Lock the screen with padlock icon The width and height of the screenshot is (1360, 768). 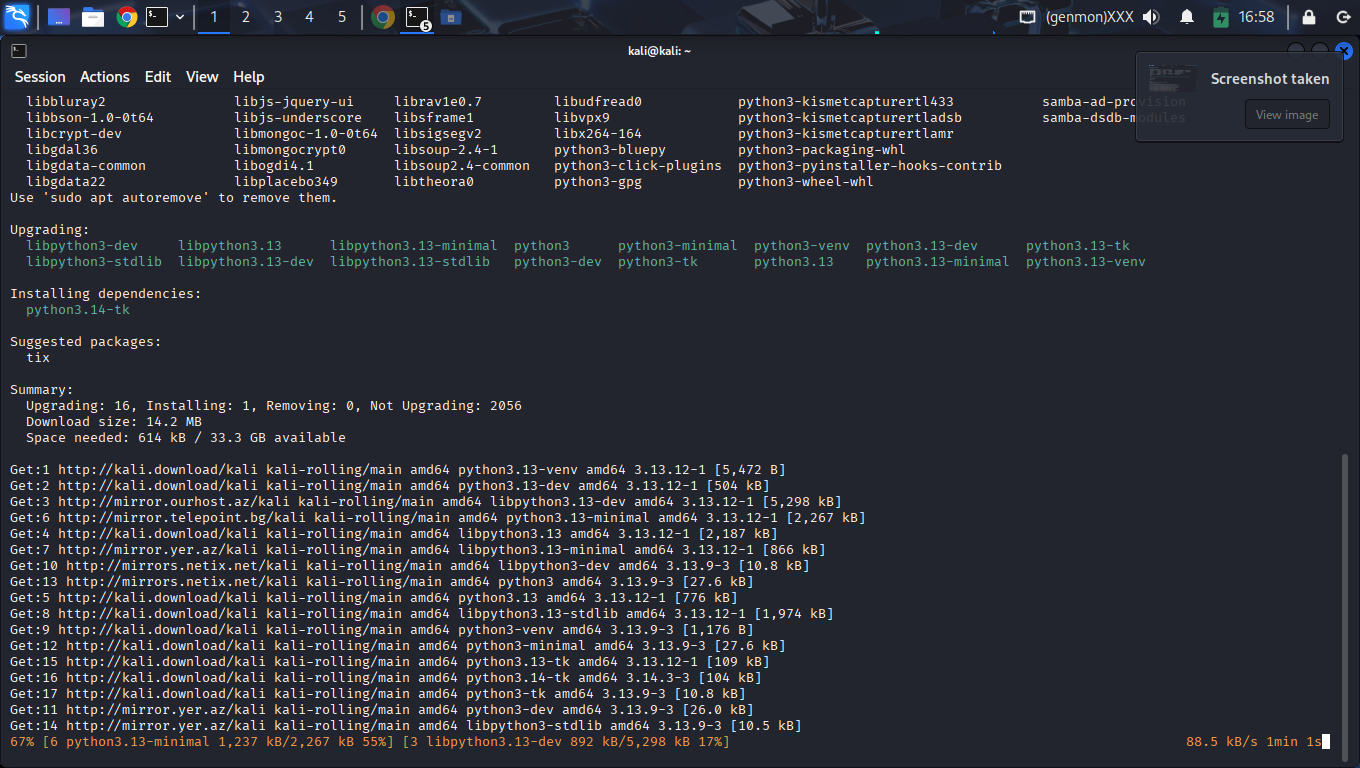coord(1308,17)
